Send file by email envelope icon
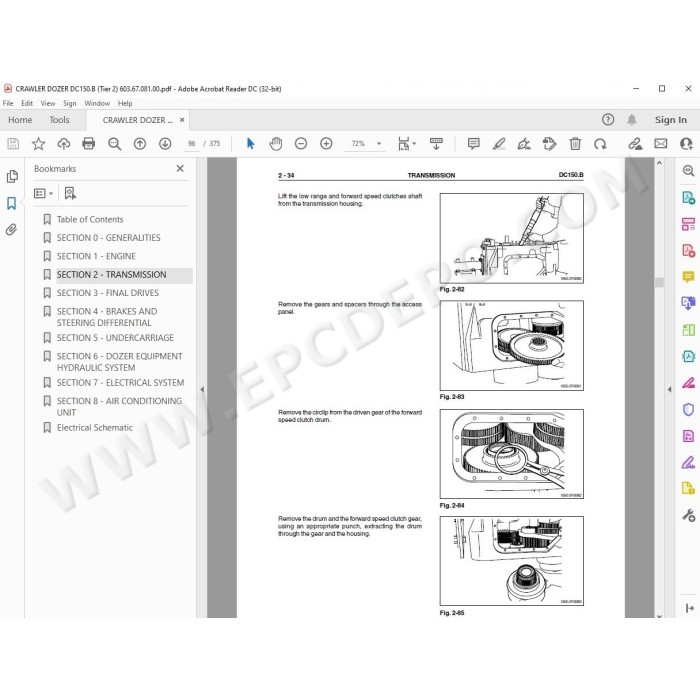Image resolution: width=700 pixels, height=700 pixels. point(661,144)
